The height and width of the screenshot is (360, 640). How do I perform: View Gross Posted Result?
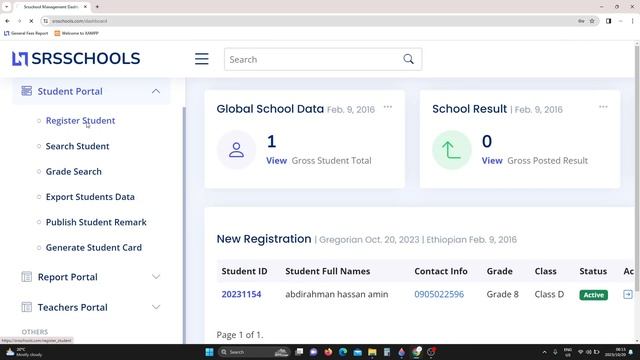(492, 161)
